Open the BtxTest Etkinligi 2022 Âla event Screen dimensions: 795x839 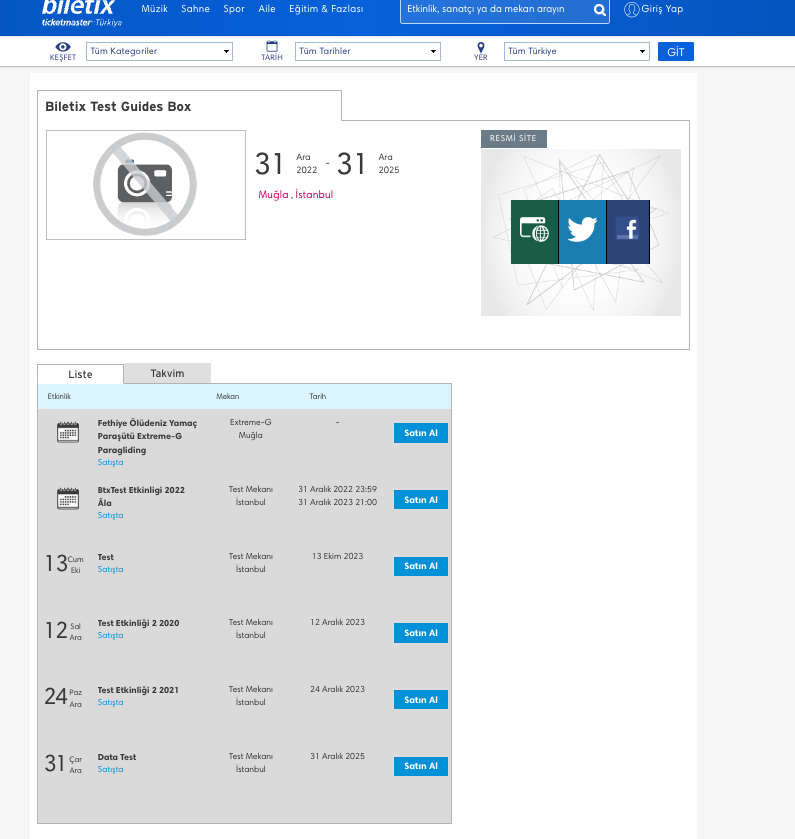click(141, 497)
